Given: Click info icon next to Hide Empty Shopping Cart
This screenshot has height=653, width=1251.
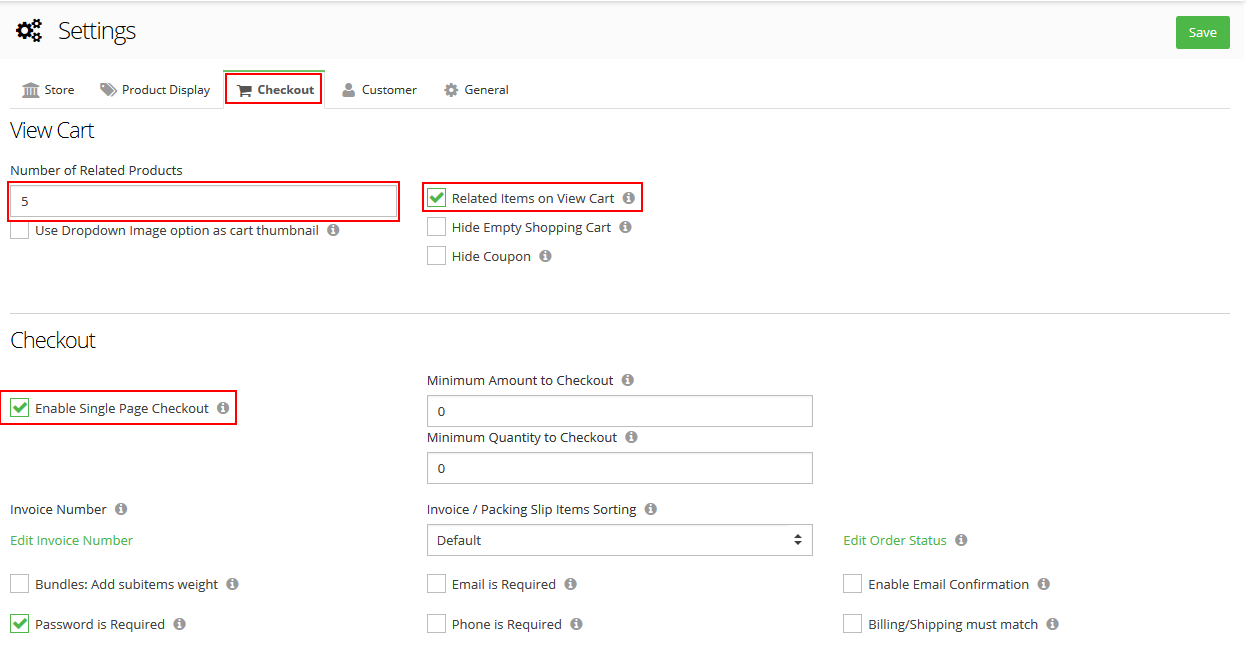Looking at the screenshot, I should click(x=625, y=227).
